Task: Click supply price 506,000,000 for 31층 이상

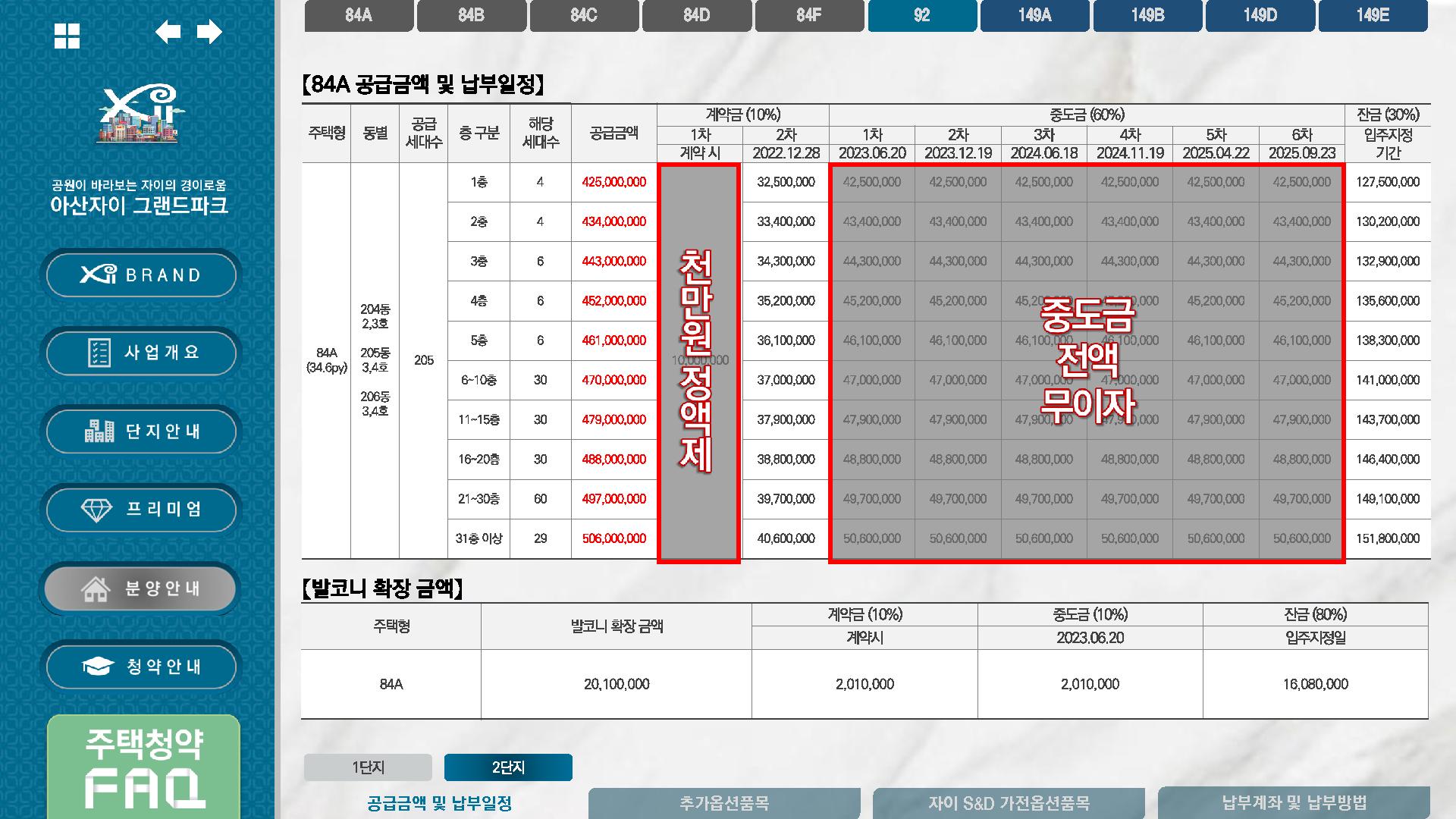Action: tap(614, 538)
